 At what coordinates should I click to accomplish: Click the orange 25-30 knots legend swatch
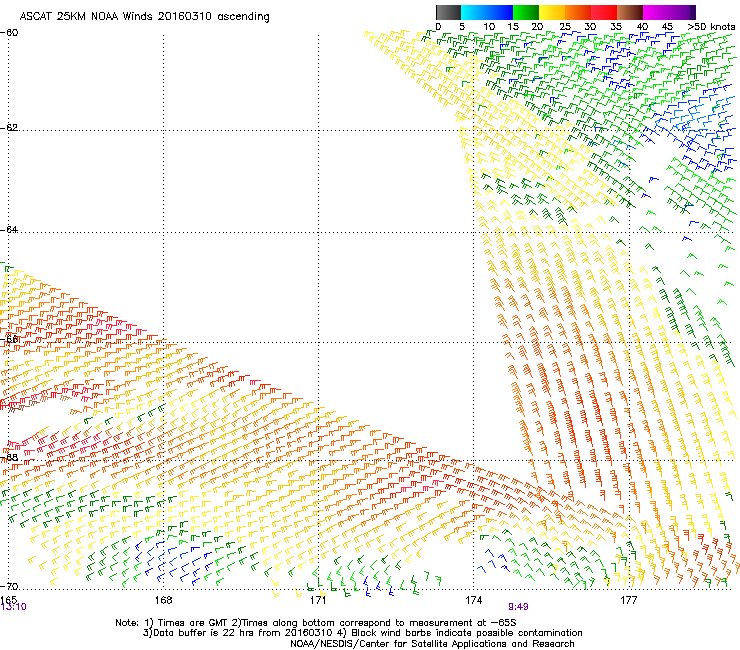(x=578, y=12)
